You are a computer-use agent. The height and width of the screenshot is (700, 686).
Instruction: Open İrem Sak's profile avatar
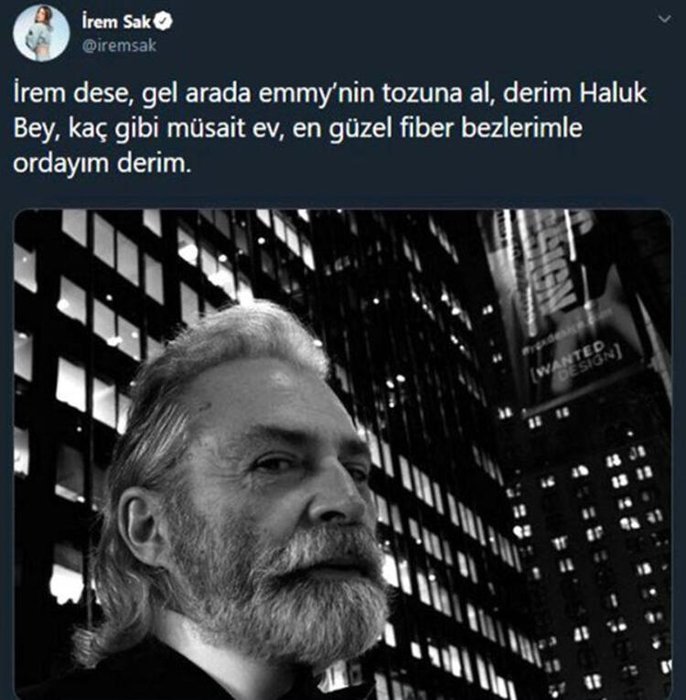(41, 33)
